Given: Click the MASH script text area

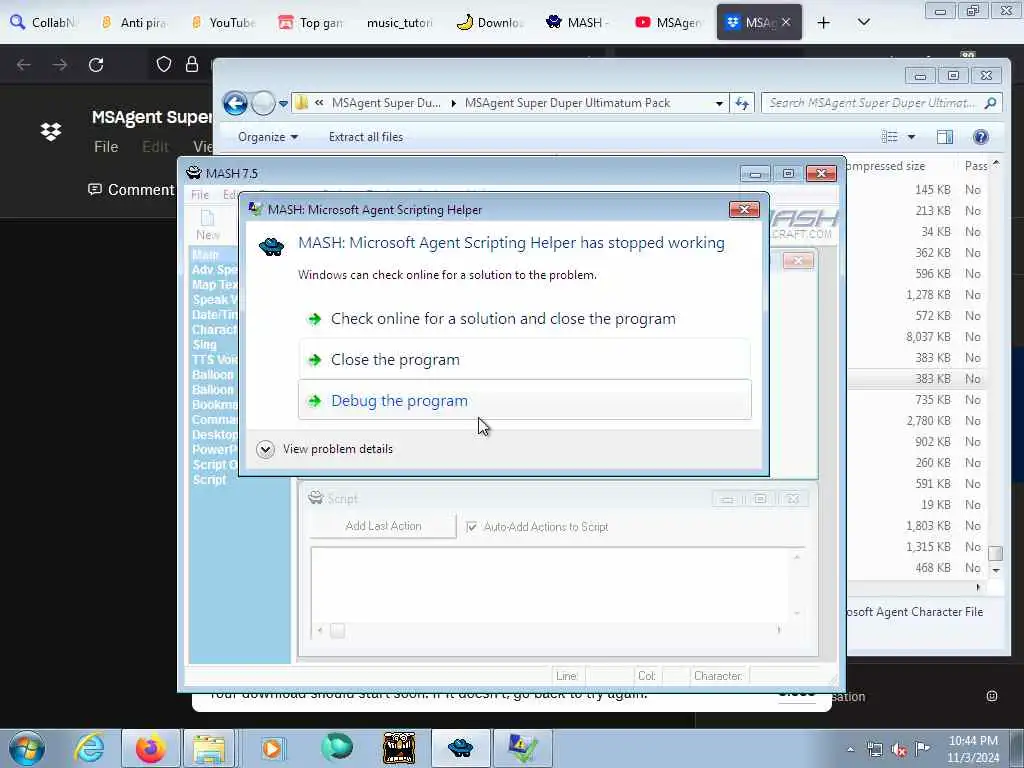Looking at the screenshot, I should [x=551, y=585].
